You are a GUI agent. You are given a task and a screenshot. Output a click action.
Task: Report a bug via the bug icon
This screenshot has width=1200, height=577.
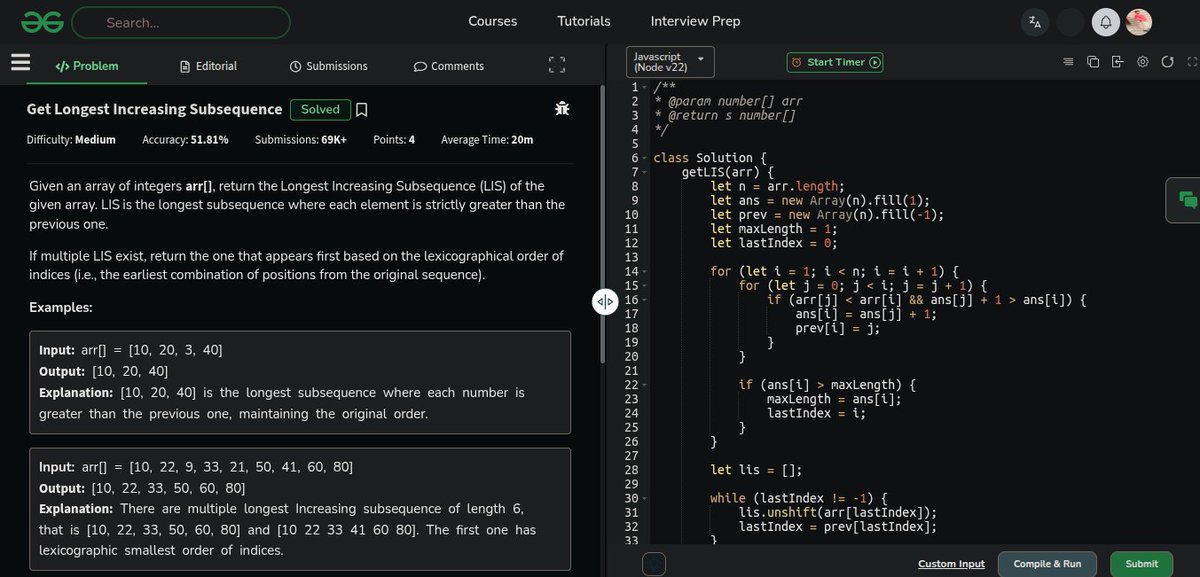(562, 108)
